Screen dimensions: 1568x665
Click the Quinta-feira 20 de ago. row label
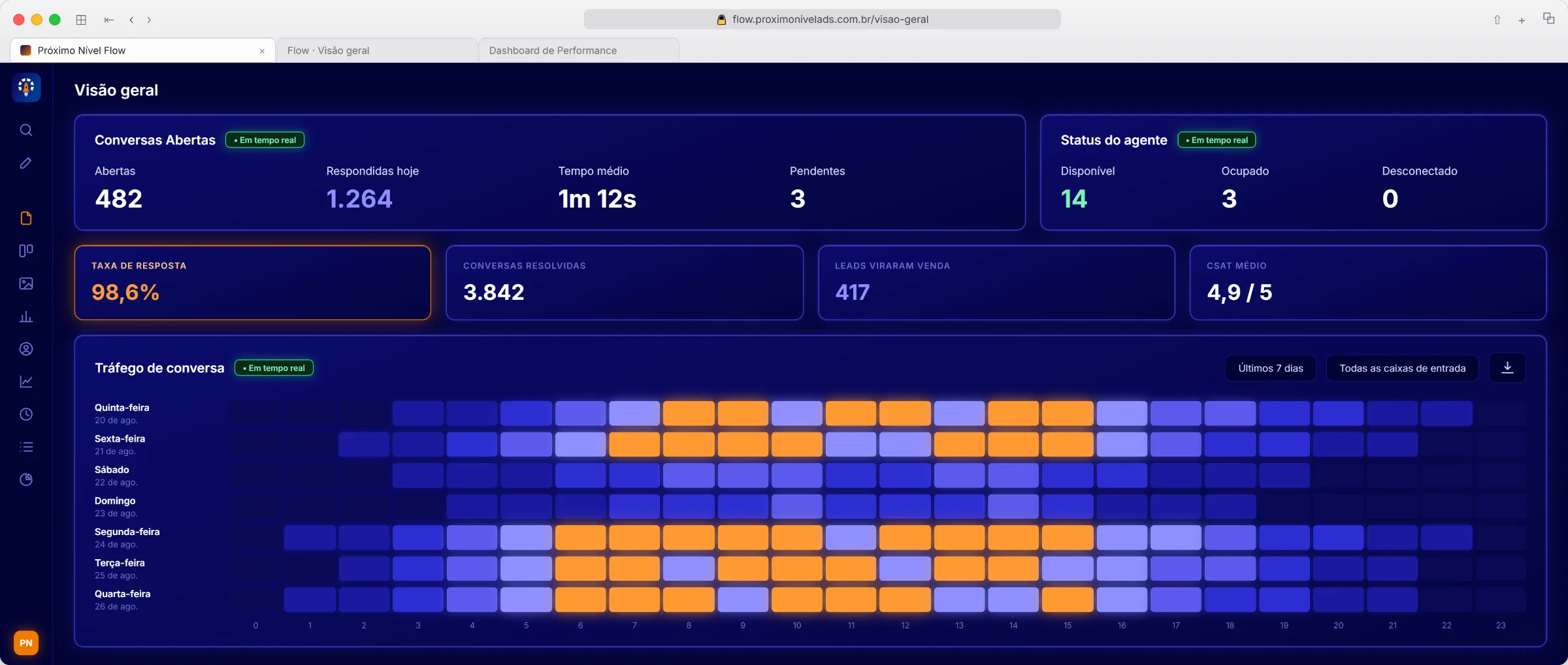122,414
